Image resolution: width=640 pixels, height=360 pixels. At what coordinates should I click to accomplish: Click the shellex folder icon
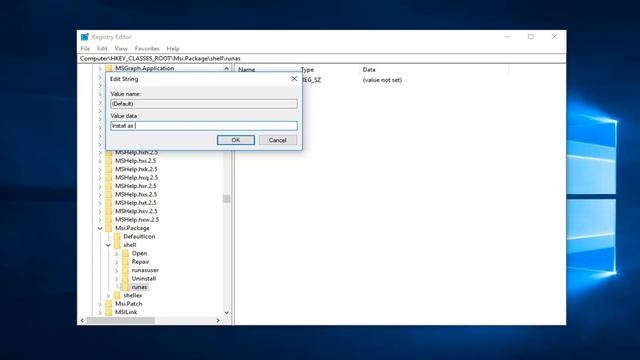(117, 295)
